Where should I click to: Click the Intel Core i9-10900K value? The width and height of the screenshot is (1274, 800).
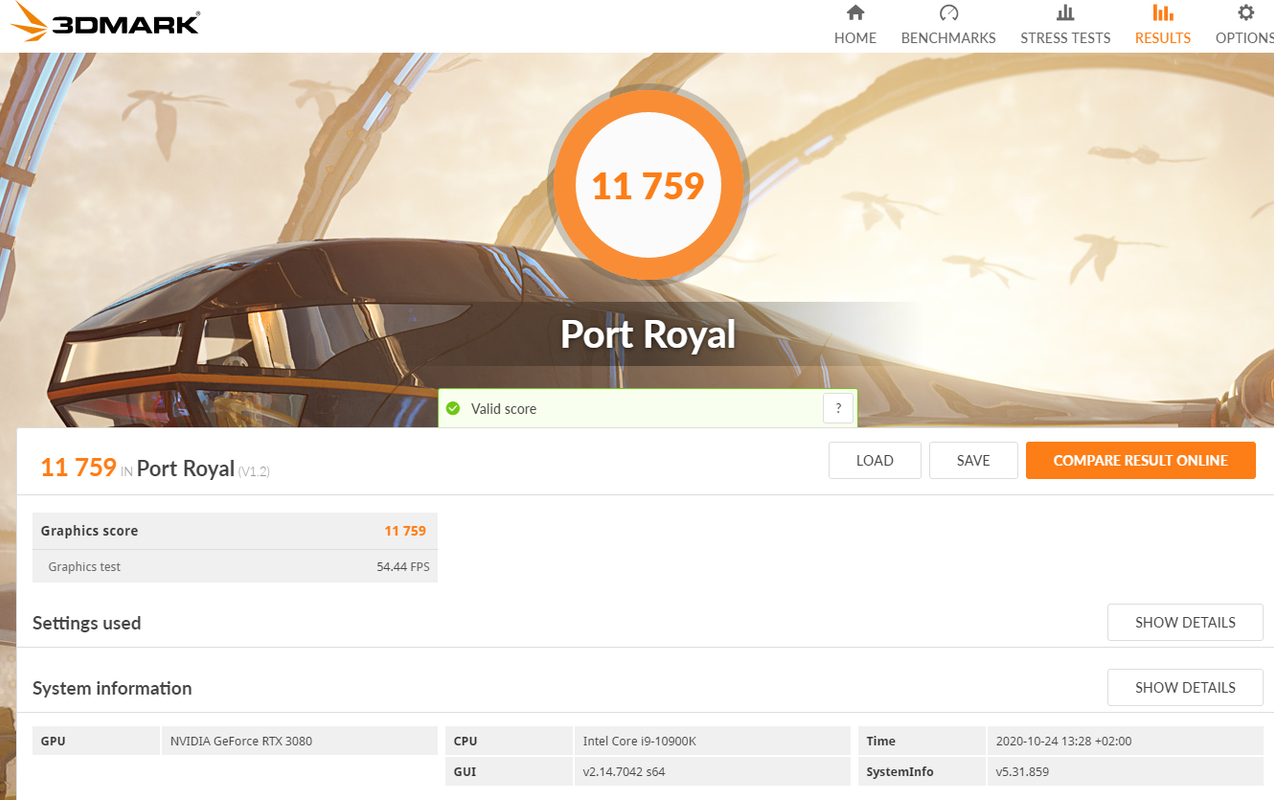tap(641, 741)
